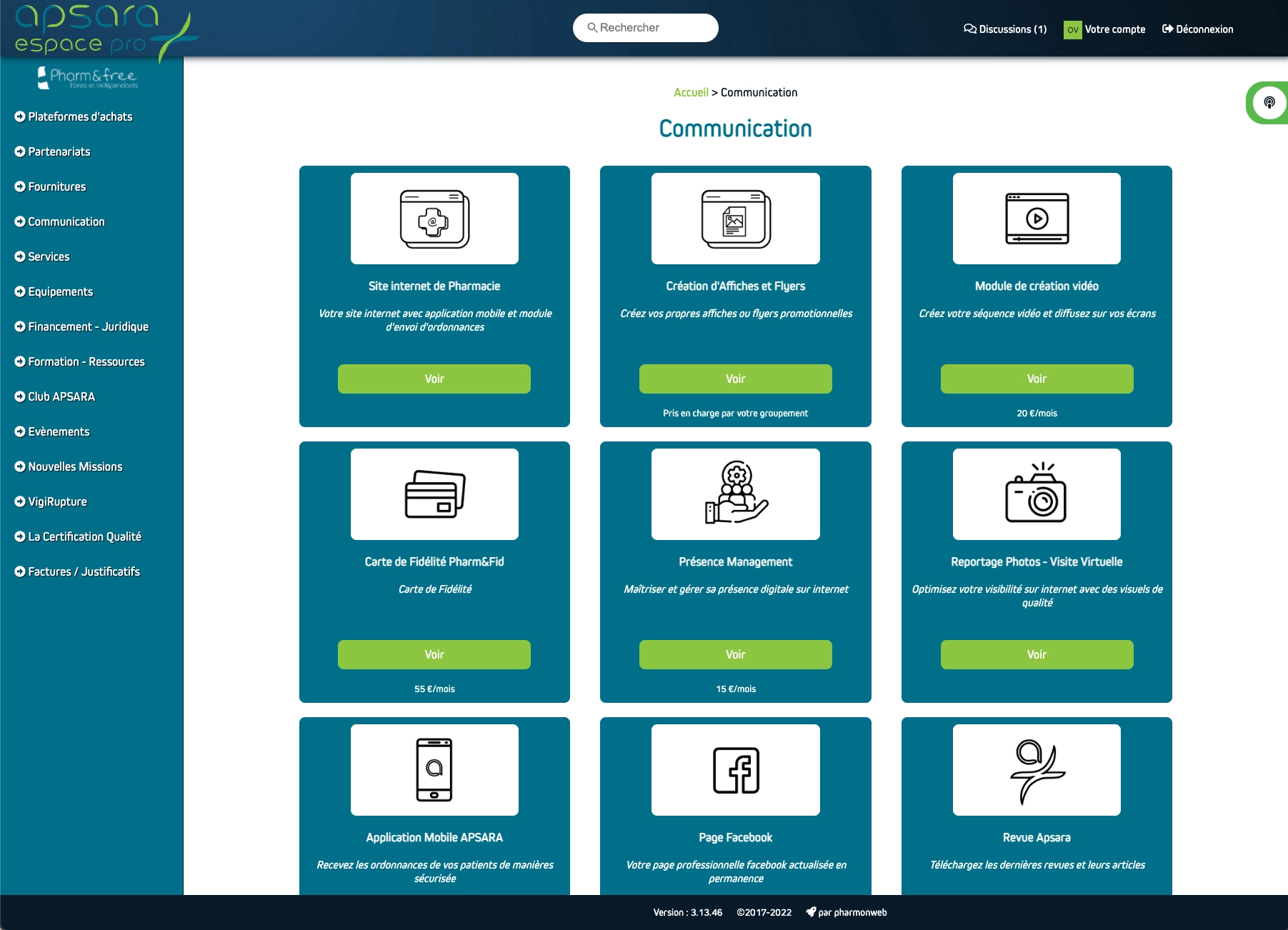Click the Création d'Affiches et Flyers icon
Screen dimensions: 1288x930
tap(736, 219)
